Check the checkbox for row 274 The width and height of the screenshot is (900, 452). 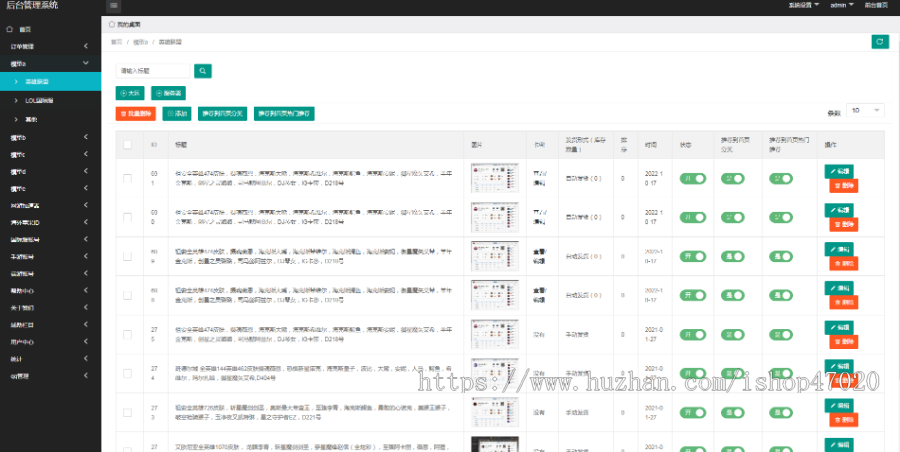click(x=127, y=373)
